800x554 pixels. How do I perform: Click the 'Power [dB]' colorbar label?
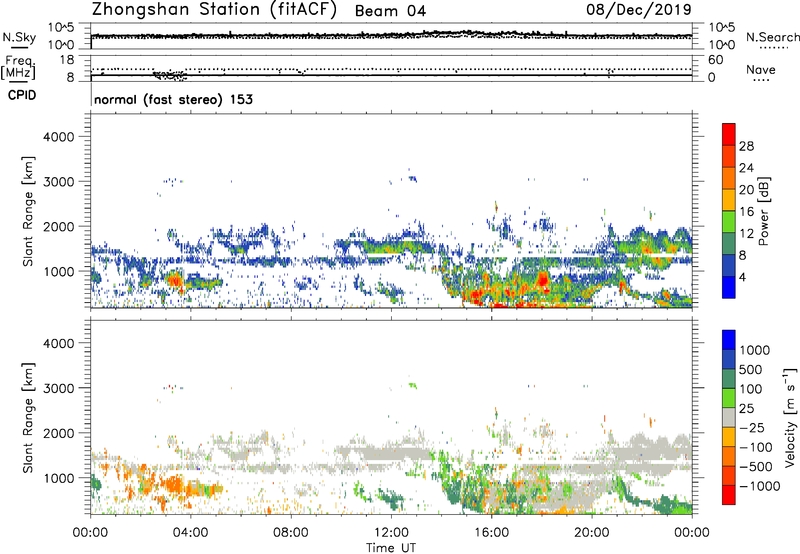(x=764, y=211)
